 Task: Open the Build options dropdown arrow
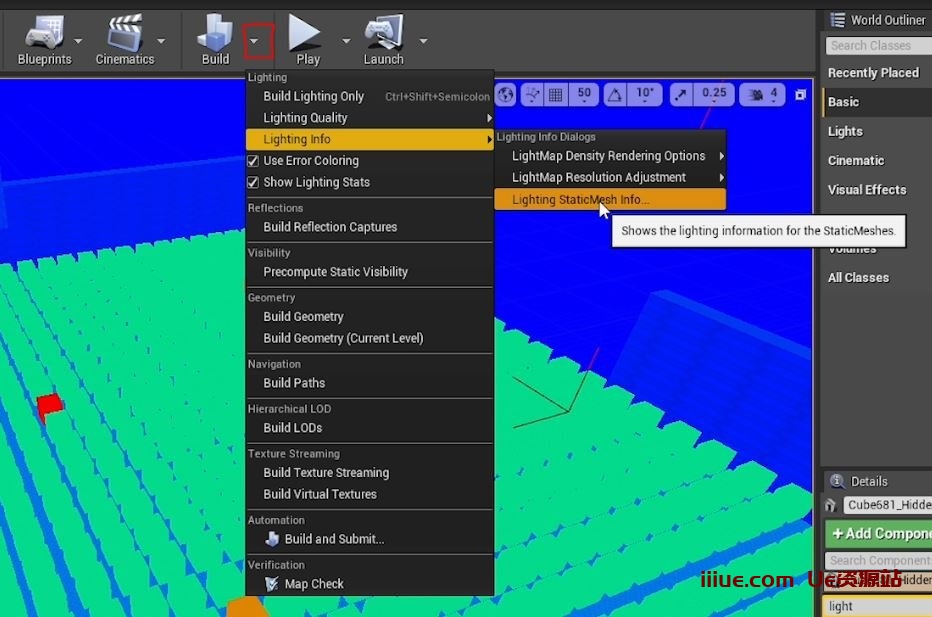pyautogui.click(x=257, y=41)
